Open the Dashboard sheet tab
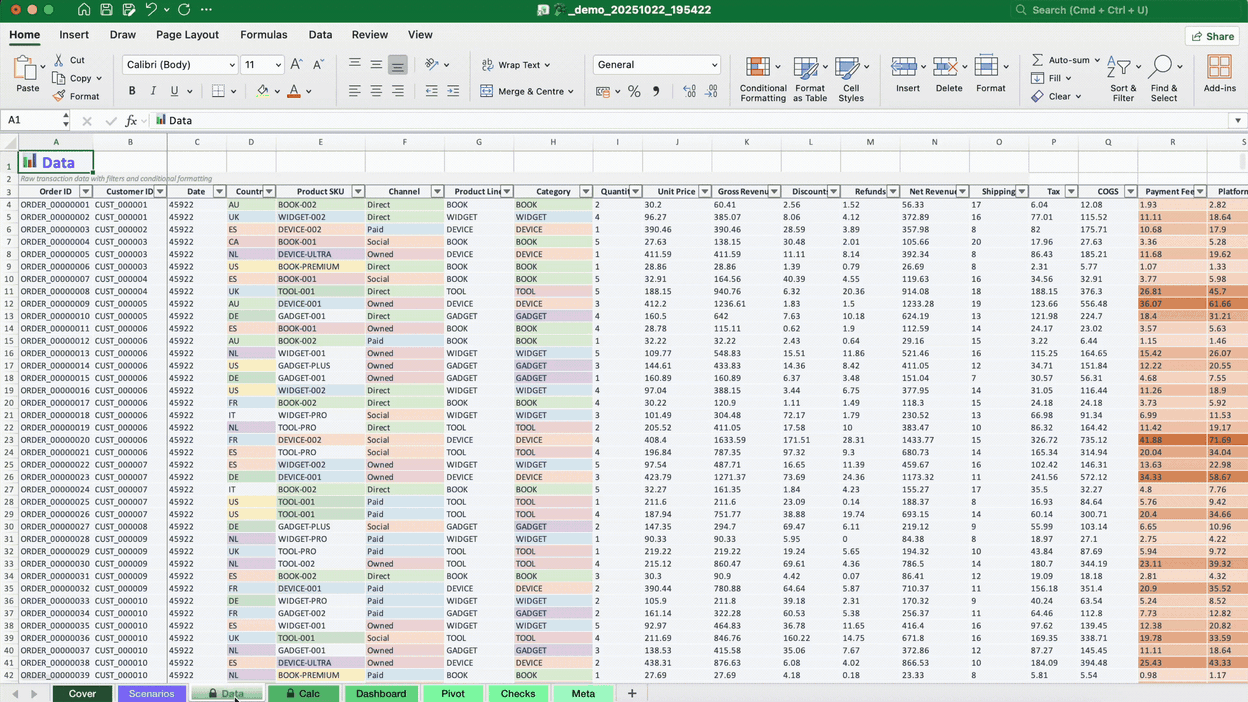 tap(381, 692)
